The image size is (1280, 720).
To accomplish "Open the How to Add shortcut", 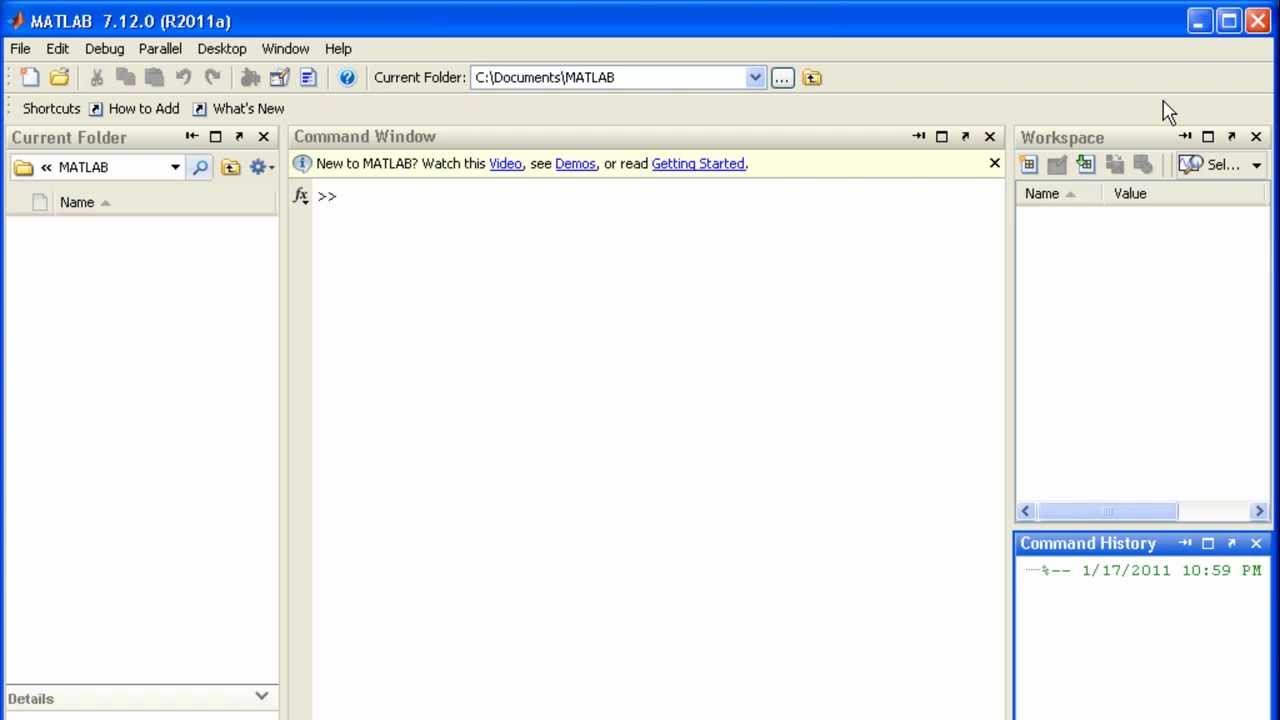I will (134, 108).
